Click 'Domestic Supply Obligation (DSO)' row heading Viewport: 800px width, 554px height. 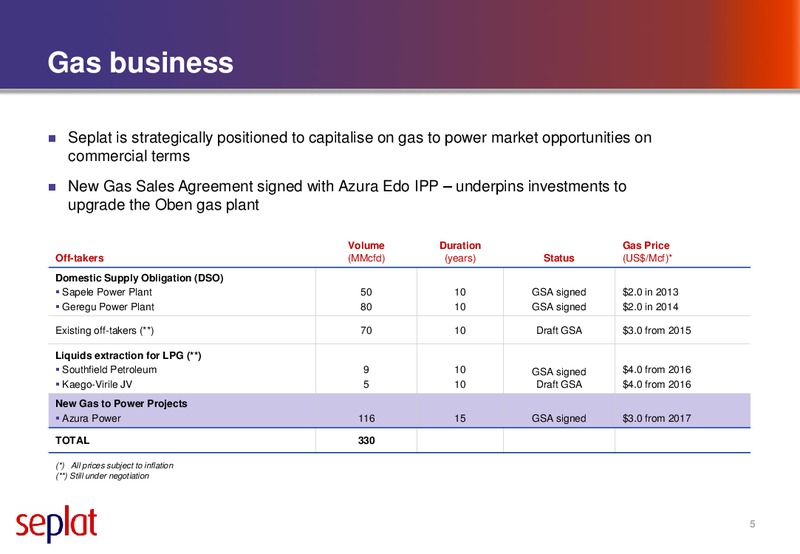[139, 278]
